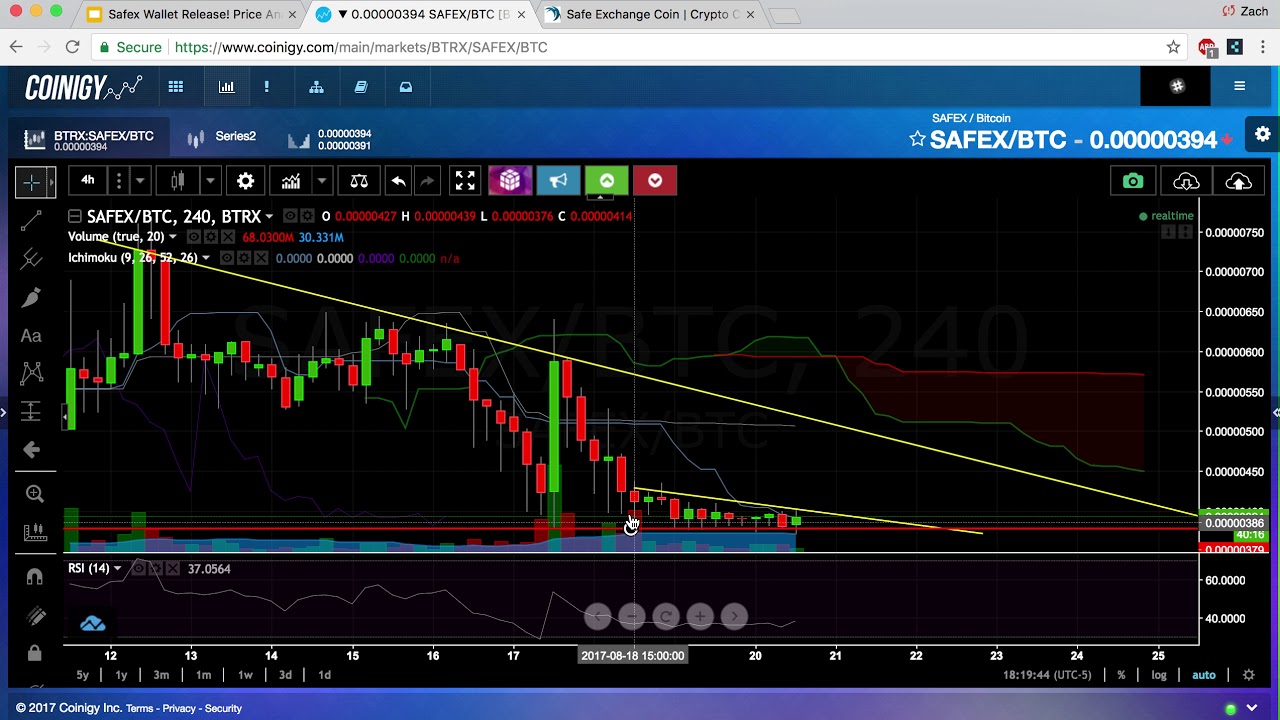
Task: Click the back arrow tool in sidebar
Action: (x=31, y=450)
